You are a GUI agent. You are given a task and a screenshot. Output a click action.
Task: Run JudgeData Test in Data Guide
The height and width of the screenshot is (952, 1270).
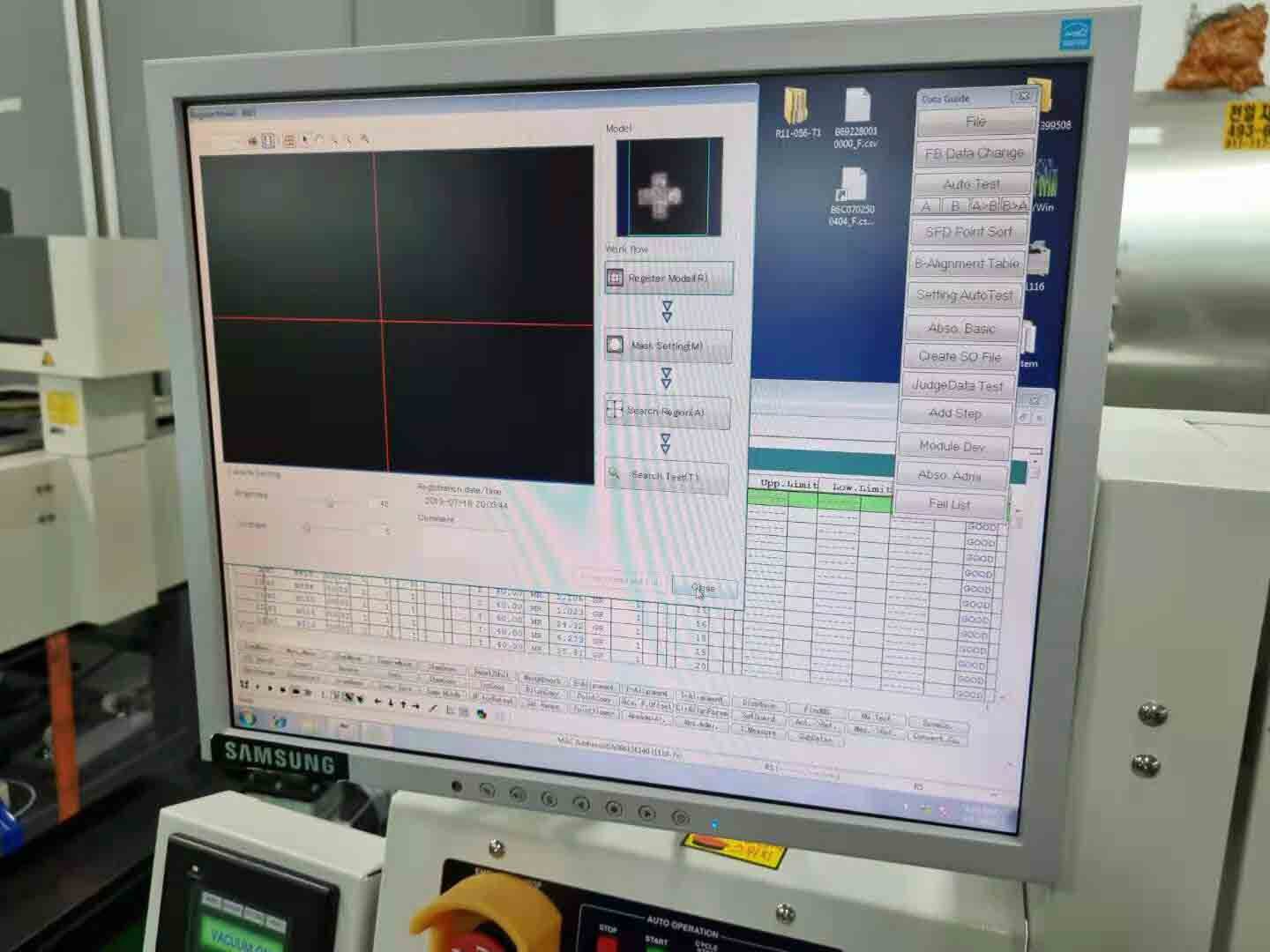(x=958, y=386)
